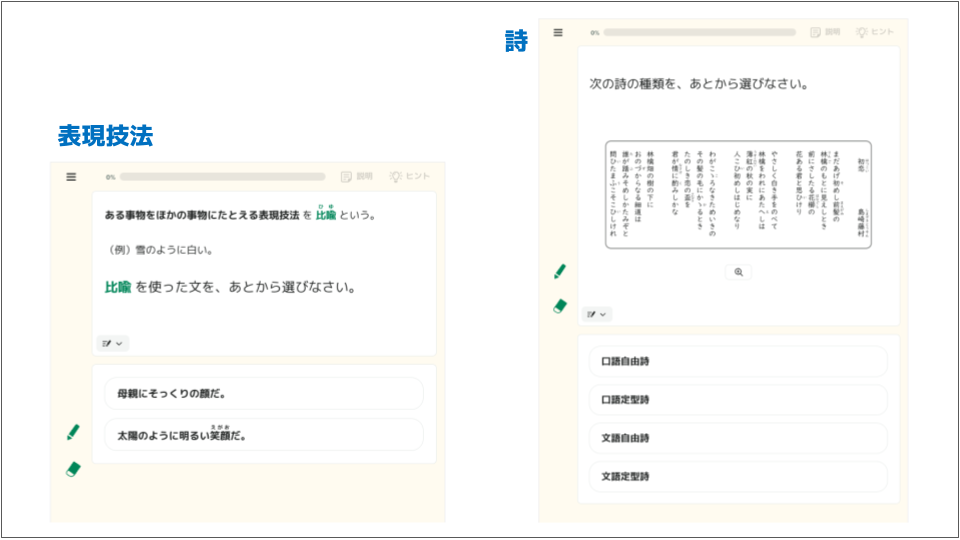Click ヒント lightbulb in 表現技法 panel
The image size is (960, 540).
click(409, 177)
